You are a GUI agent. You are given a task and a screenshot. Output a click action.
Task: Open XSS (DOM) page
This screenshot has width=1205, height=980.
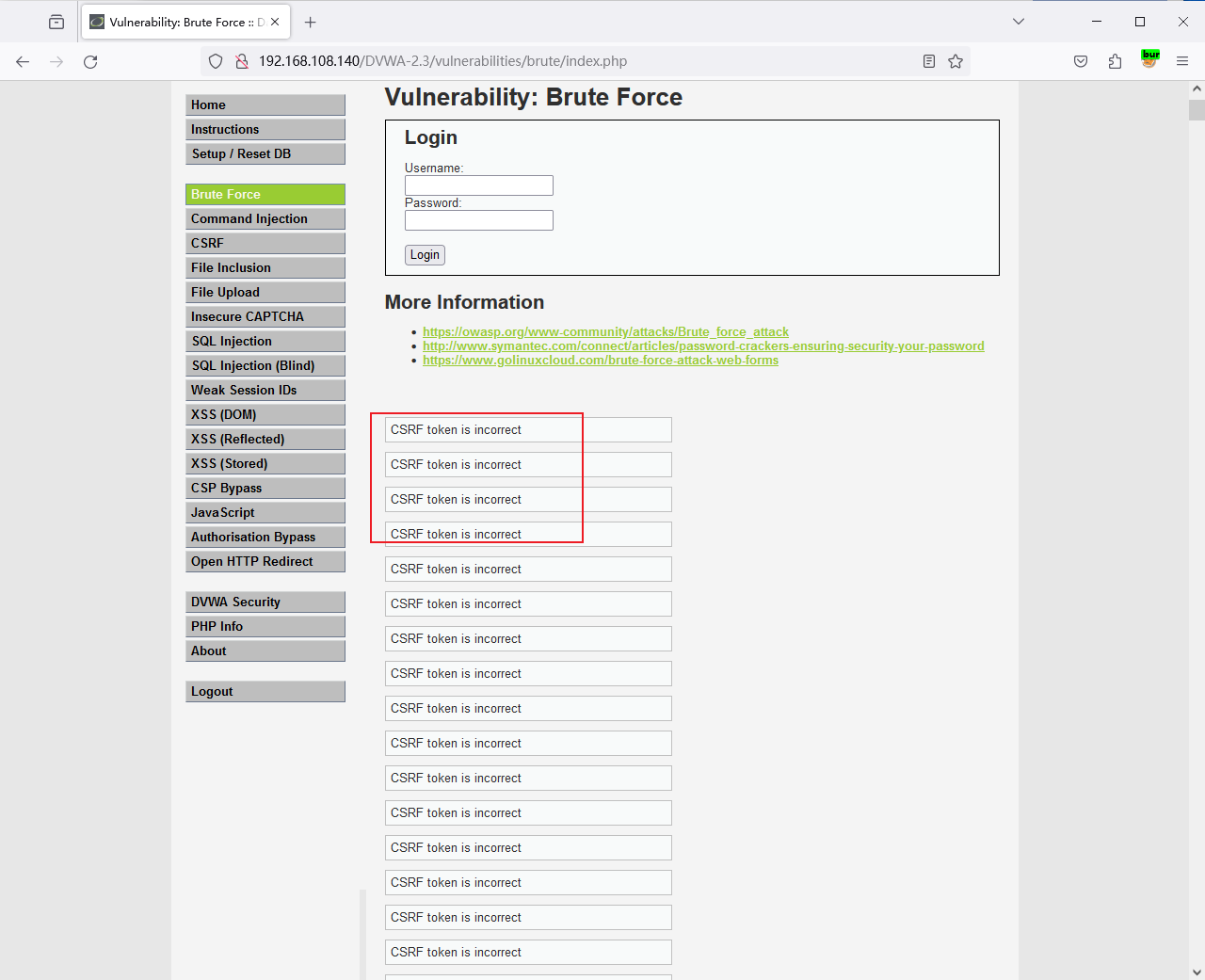pyautogui.click(x=265, y=414)
